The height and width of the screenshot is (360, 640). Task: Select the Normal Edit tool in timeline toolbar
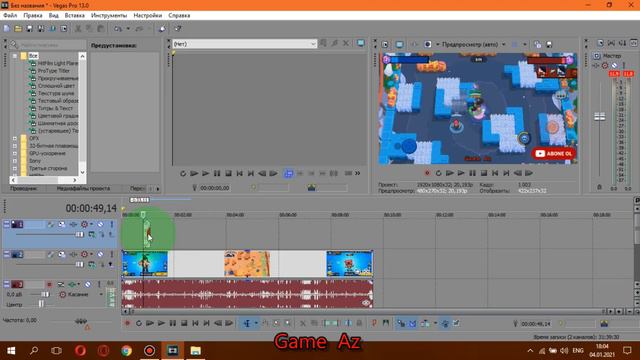[247, 323]
